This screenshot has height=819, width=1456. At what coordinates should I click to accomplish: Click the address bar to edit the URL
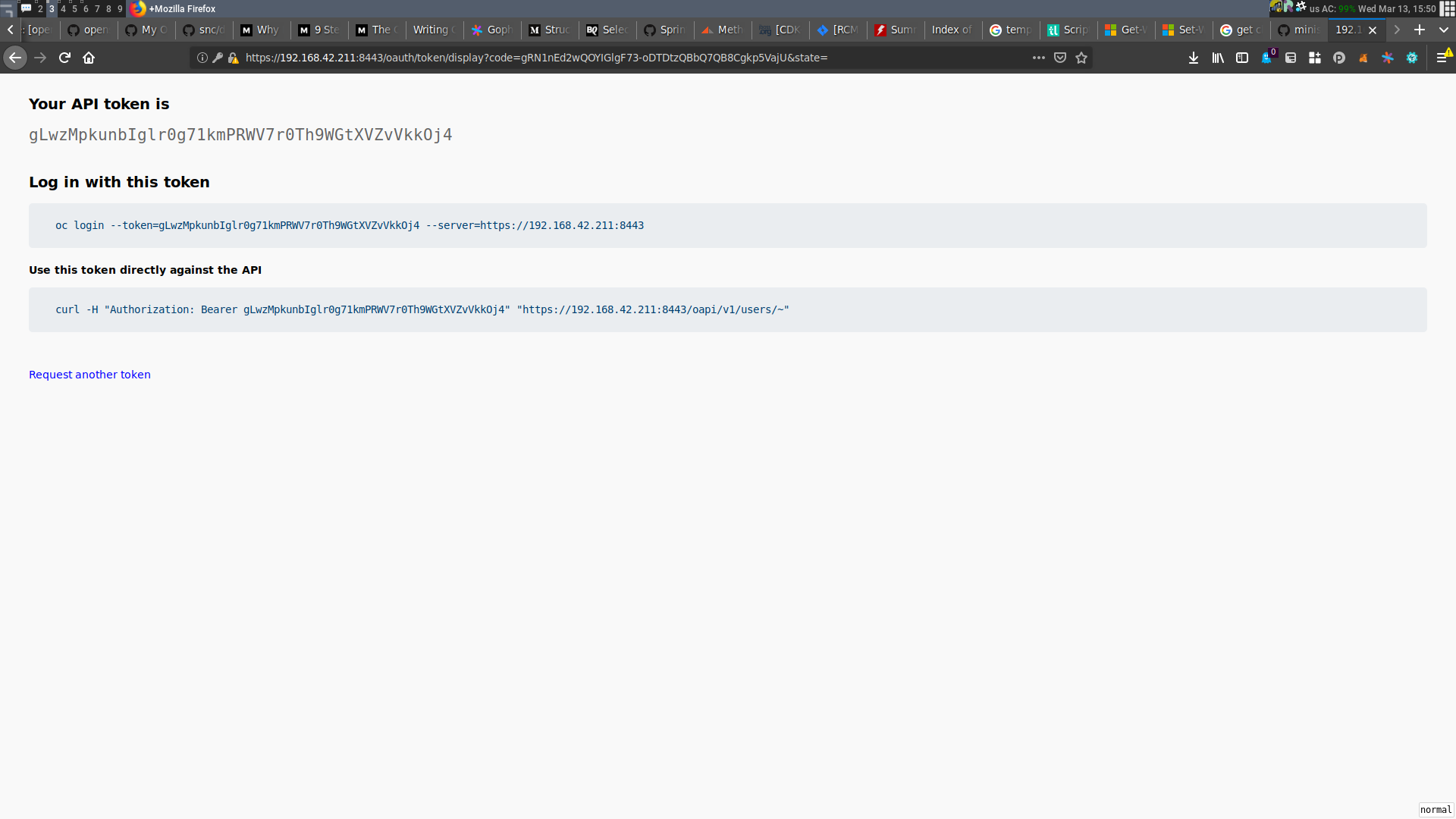point(607,57)
